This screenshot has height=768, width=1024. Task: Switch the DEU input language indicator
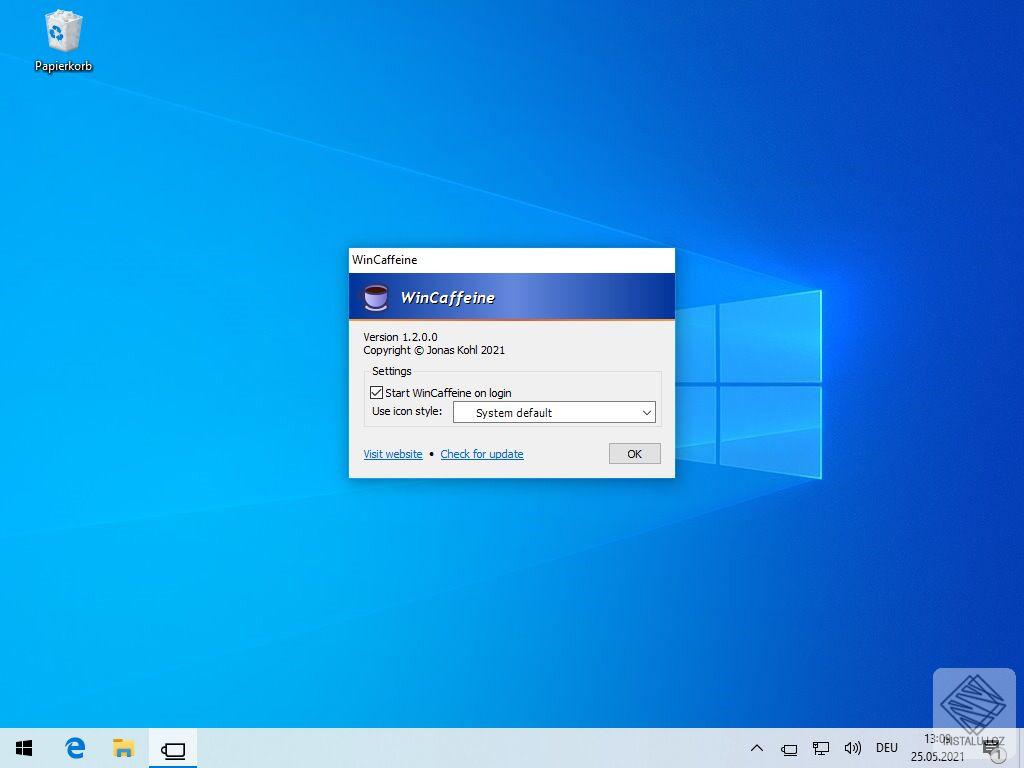pos(887,748)
